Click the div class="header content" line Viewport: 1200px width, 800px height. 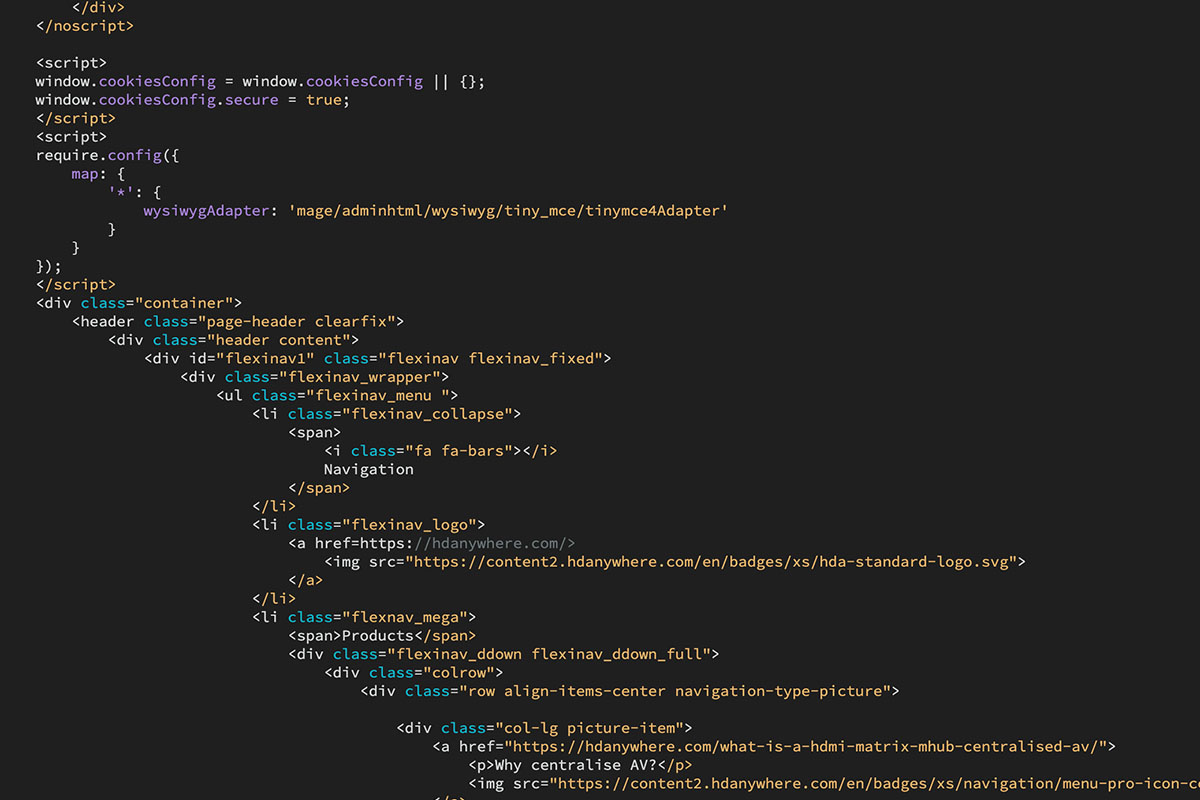pos(233,340)
